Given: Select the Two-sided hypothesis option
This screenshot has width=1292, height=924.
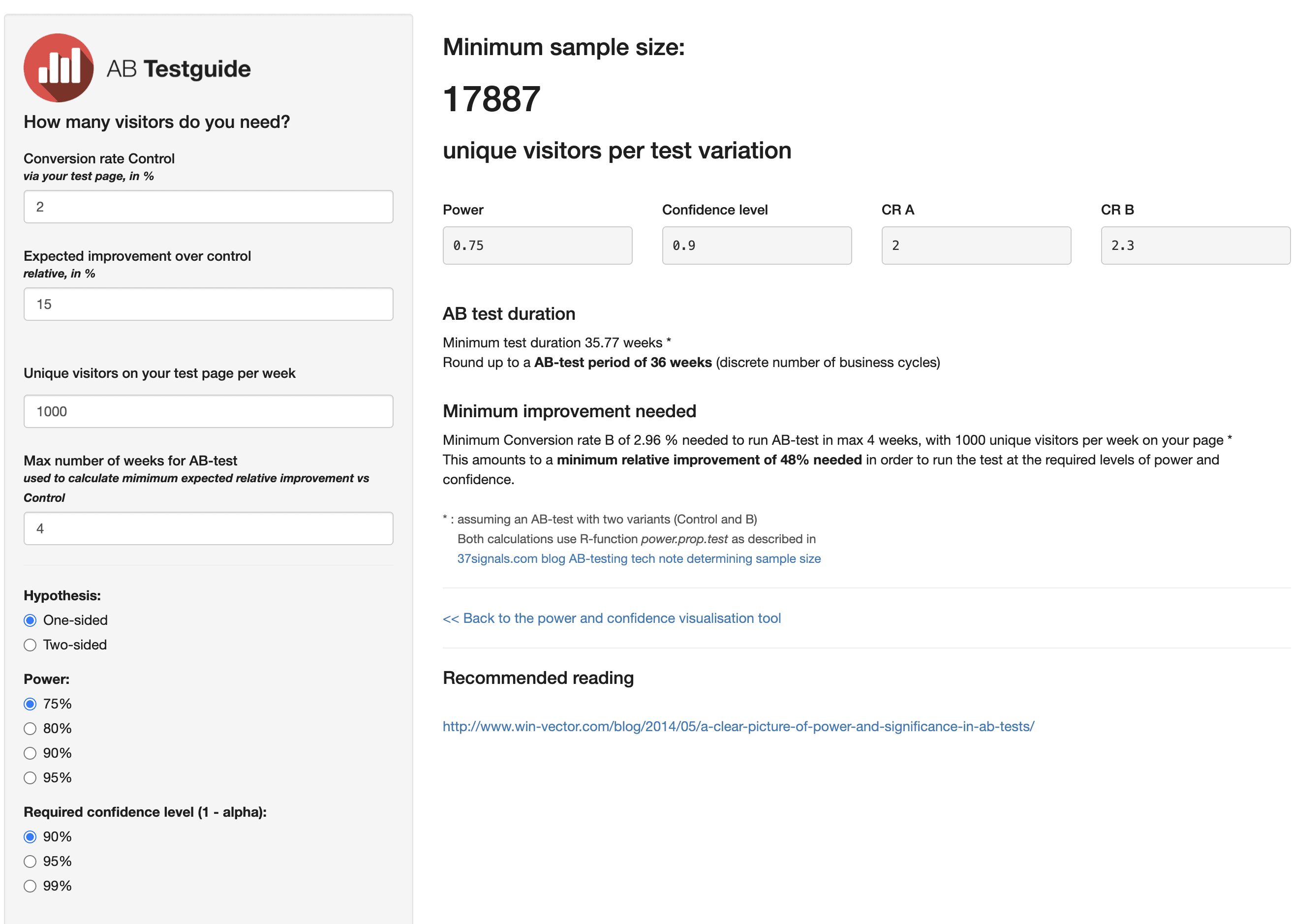Looking at the screenshot, I should pos(30,645).
